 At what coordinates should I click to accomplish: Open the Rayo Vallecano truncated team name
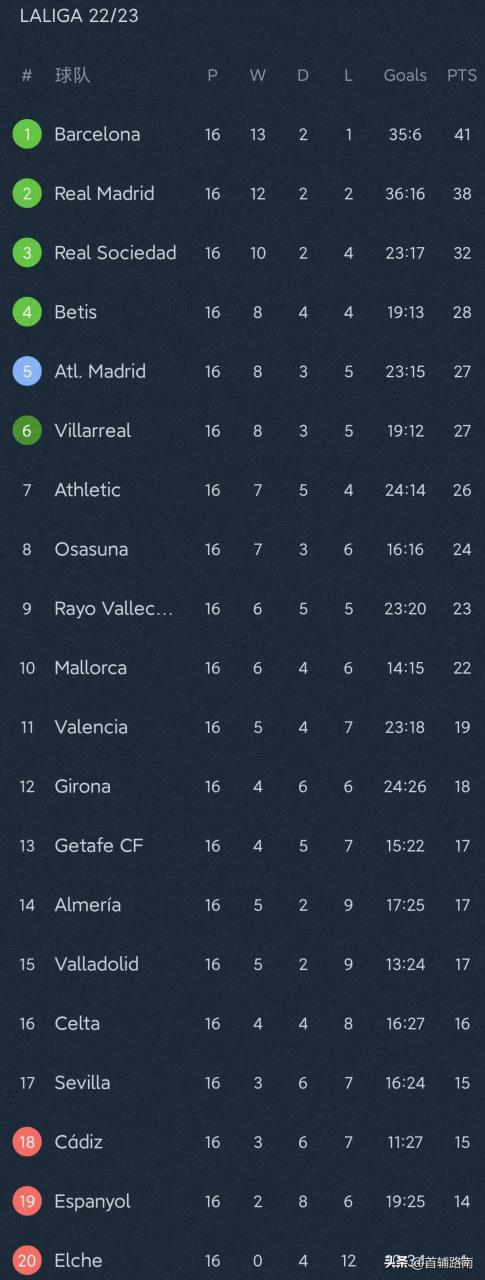click(x=114, y=608)
